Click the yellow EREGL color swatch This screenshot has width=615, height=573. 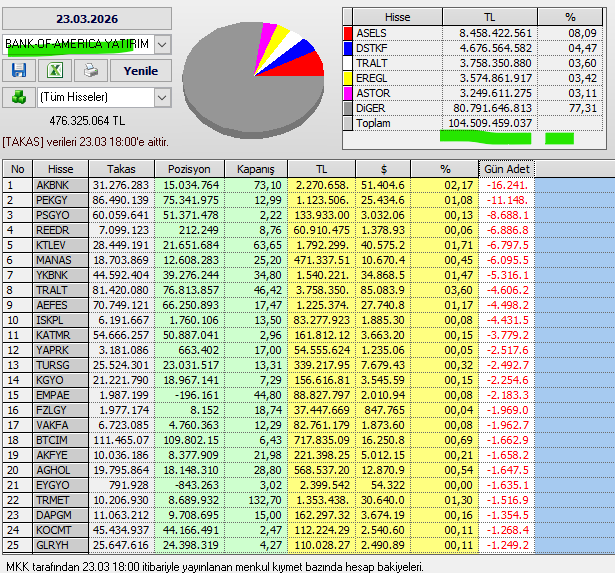pyautogui.click(x=348, y=78)
